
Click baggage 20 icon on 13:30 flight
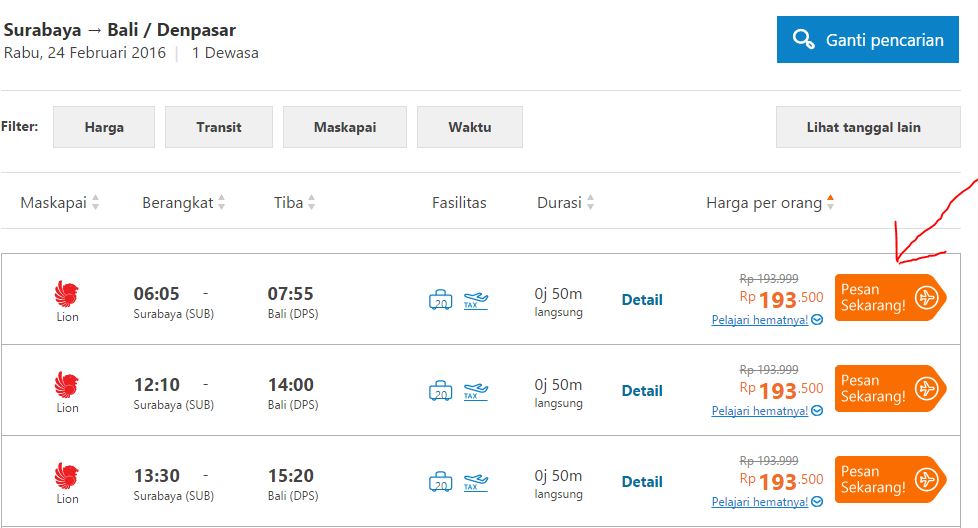point(441,482)
